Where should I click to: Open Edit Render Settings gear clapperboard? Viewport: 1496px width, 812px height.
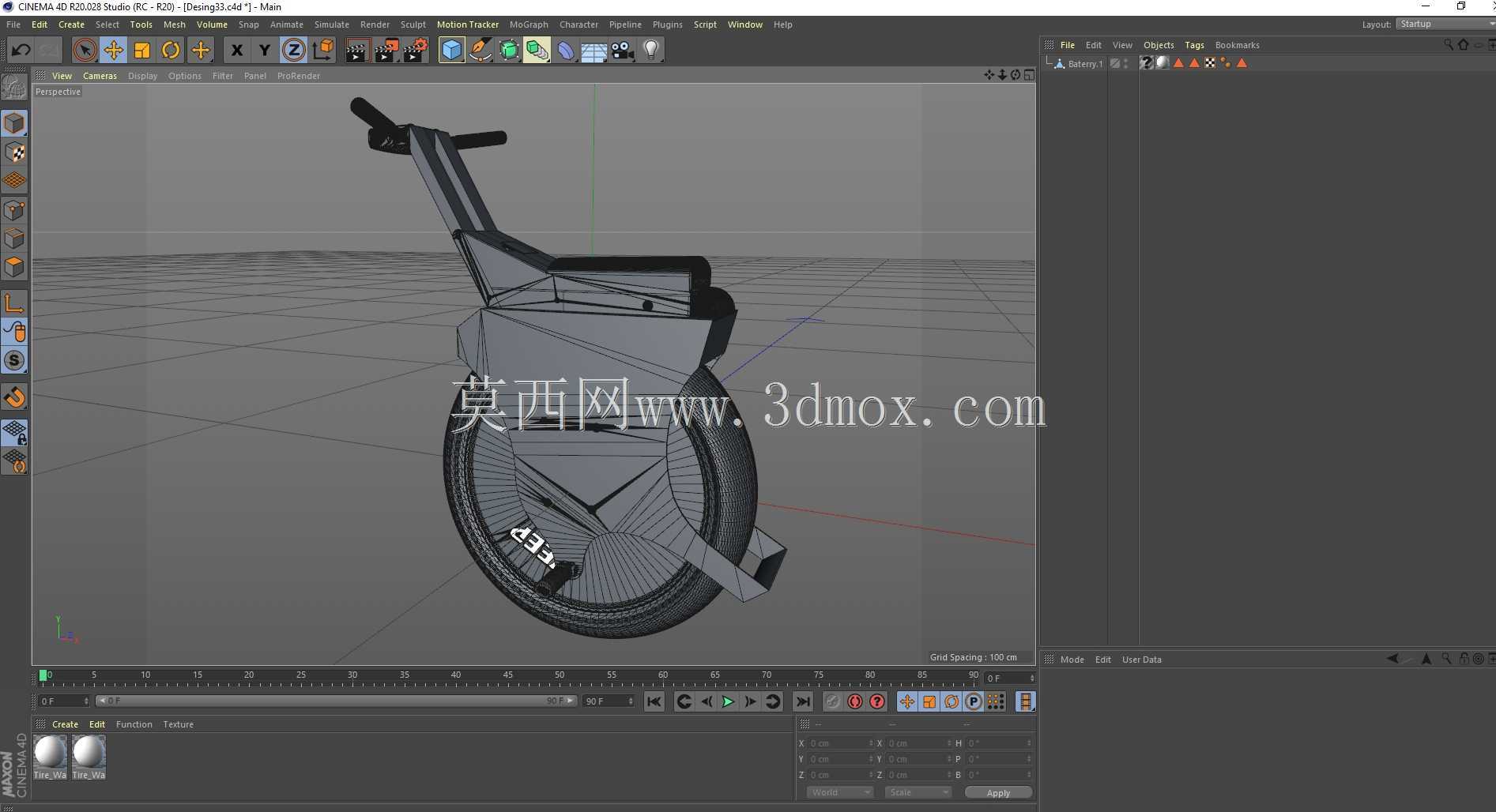tap(416, 51)
